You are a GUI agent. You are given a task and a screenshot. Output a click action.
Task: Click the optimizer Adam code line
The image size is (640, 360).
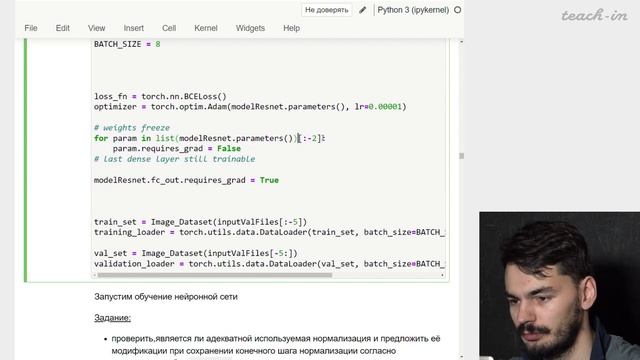coord(250,107)
